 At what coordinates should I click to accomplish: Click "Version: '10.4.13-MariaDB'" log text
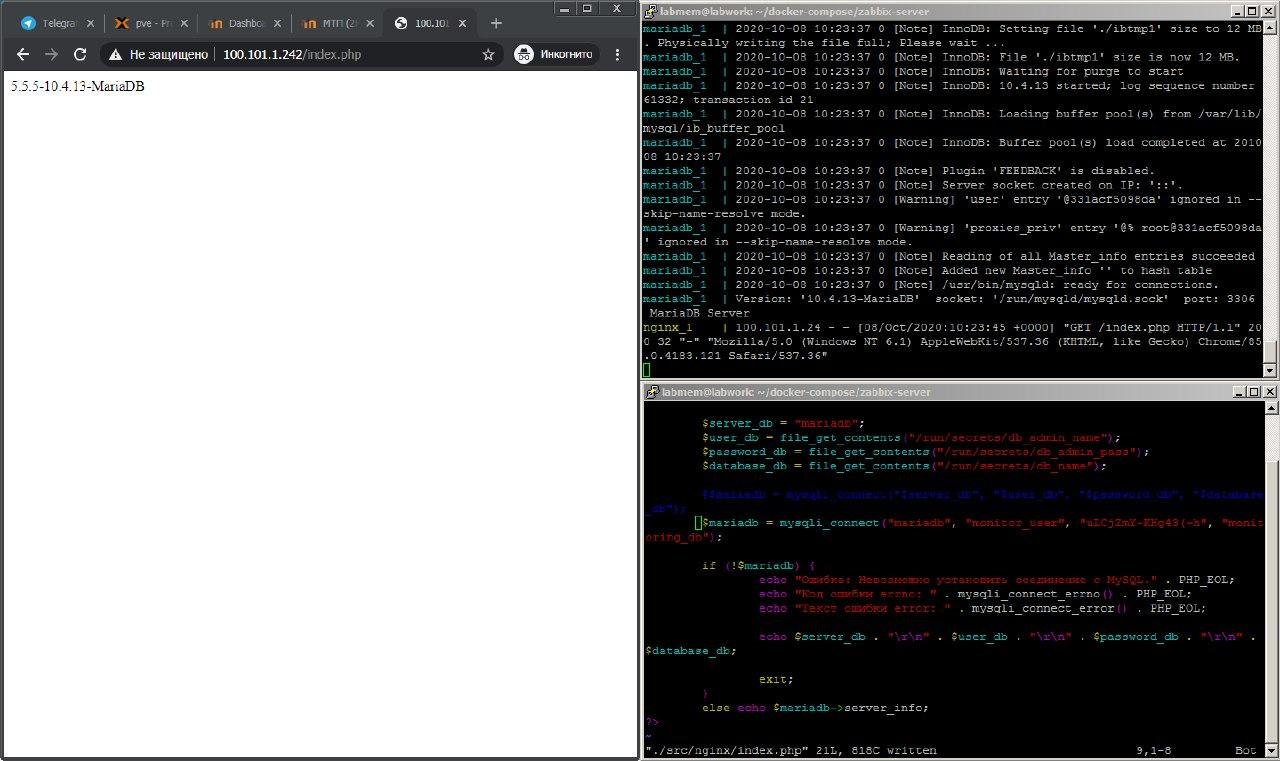828,299
